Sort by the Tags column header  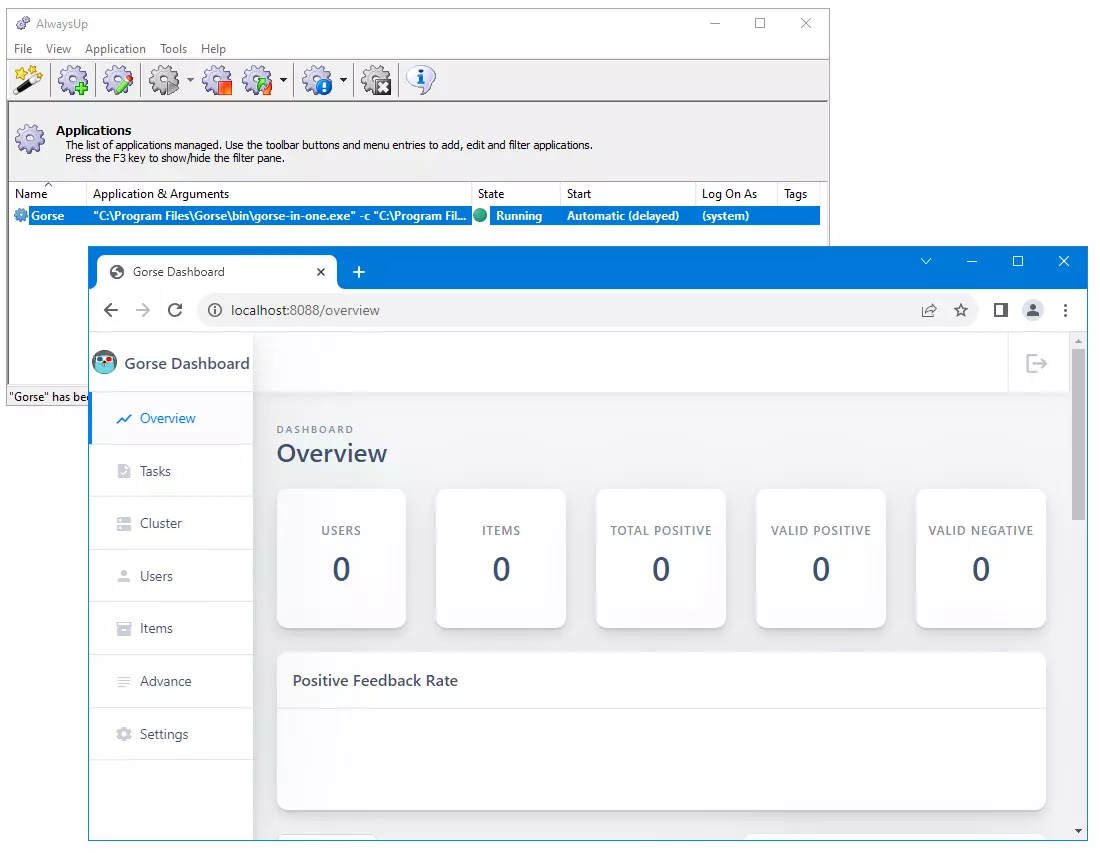point(798,194)
